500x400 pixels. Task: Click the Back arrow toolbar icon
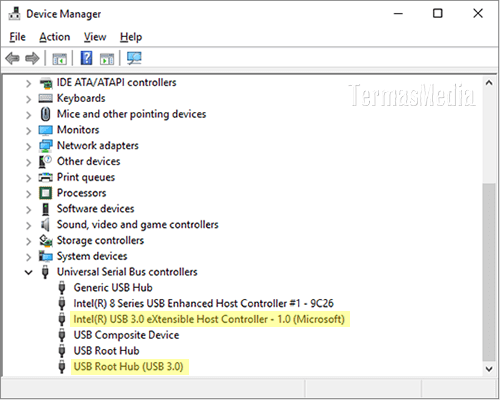(x=13, y=59)
